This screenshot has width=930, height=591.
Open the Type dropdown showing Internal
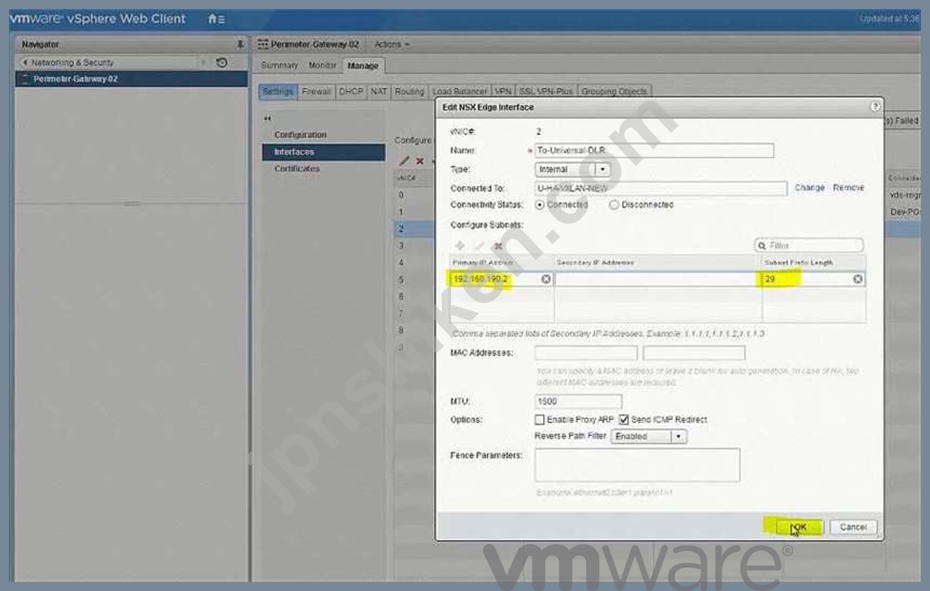[572, 170]
